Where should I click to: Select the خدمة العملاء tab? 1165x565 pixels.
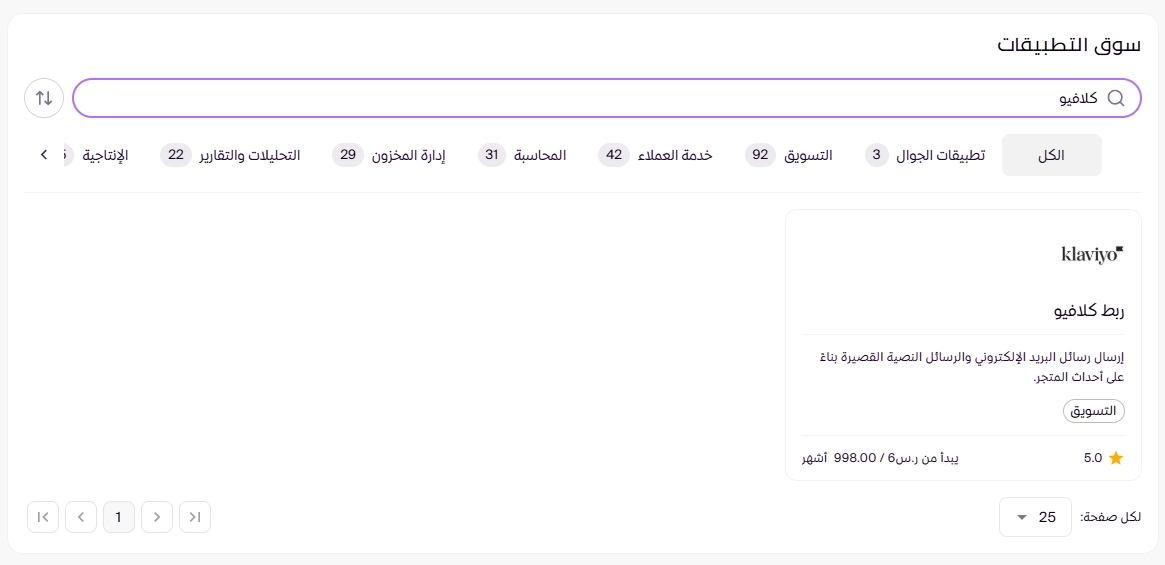pyautogui.click(x=655, y=156)
